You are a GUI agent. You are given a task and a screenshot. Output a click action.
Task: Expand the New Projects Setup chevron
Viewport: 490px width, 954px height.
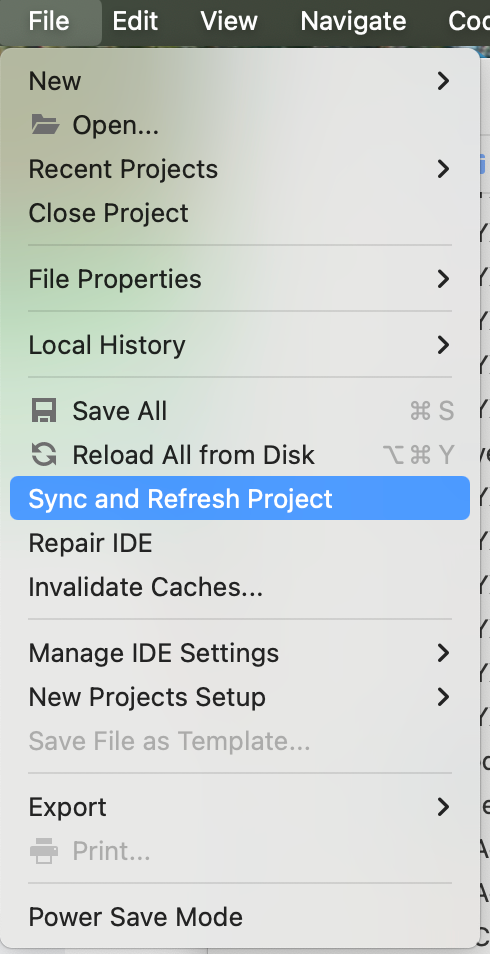point(443,697)
